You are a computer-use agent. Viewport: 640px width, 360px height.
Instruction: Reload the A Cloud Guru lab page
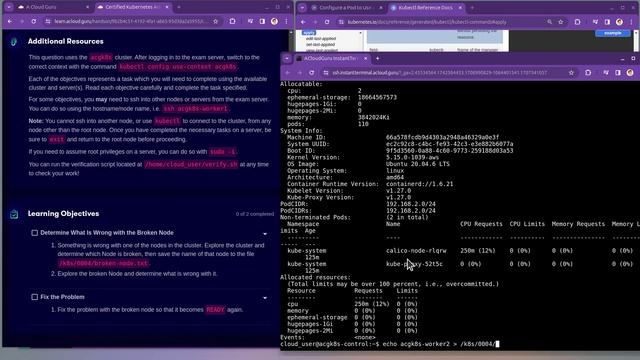[33, 21]
